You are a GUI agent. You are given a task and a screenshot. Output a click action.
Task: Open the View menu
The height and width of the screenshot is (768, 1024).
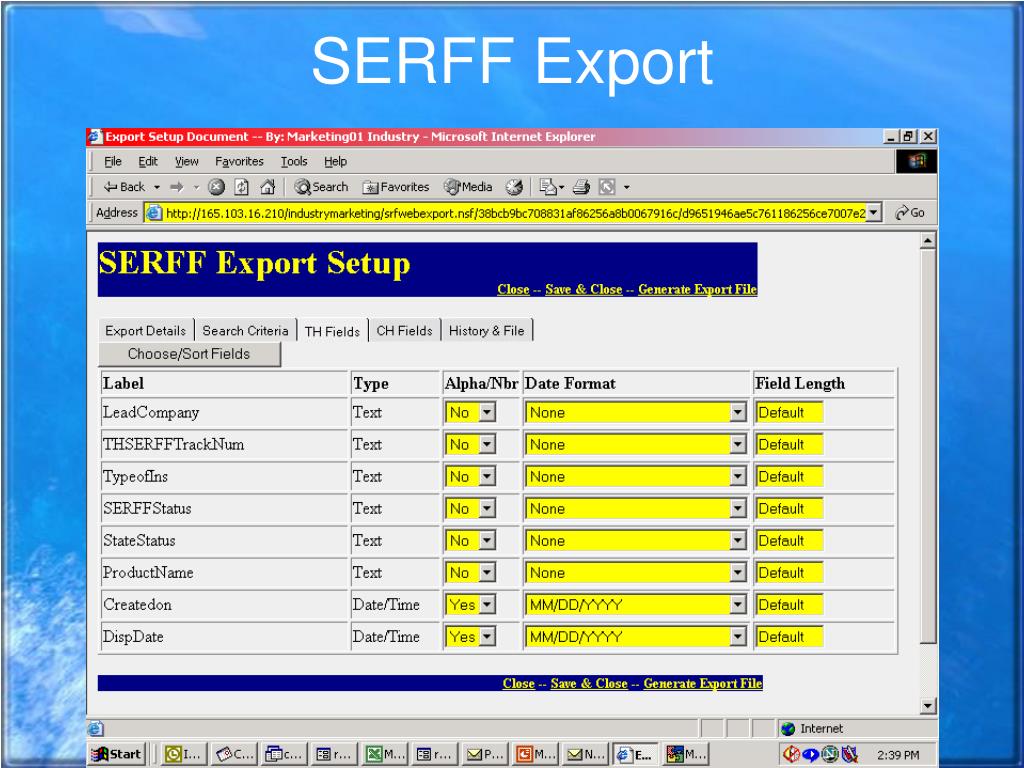(x=186, y=161)
